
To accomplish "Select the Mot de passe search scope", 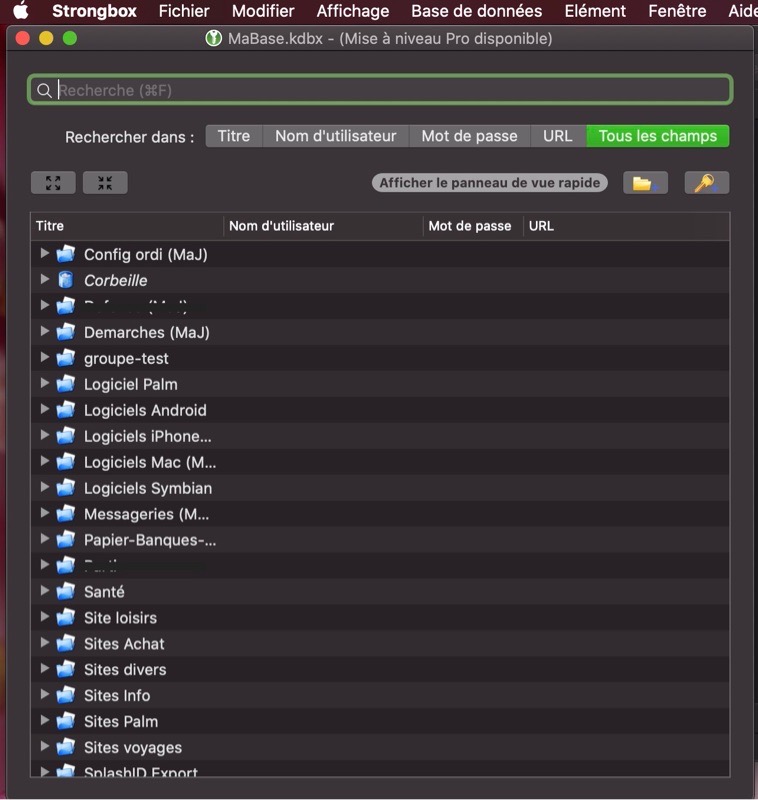I will point(469,136).
